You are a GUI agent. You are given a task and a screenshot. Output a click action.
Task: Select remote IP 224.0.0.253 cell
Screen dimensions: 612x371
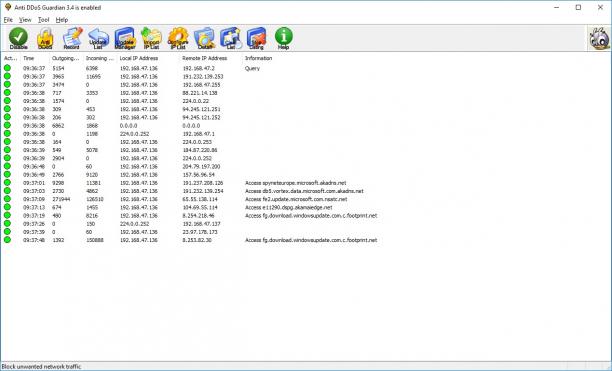pos(197,142)
